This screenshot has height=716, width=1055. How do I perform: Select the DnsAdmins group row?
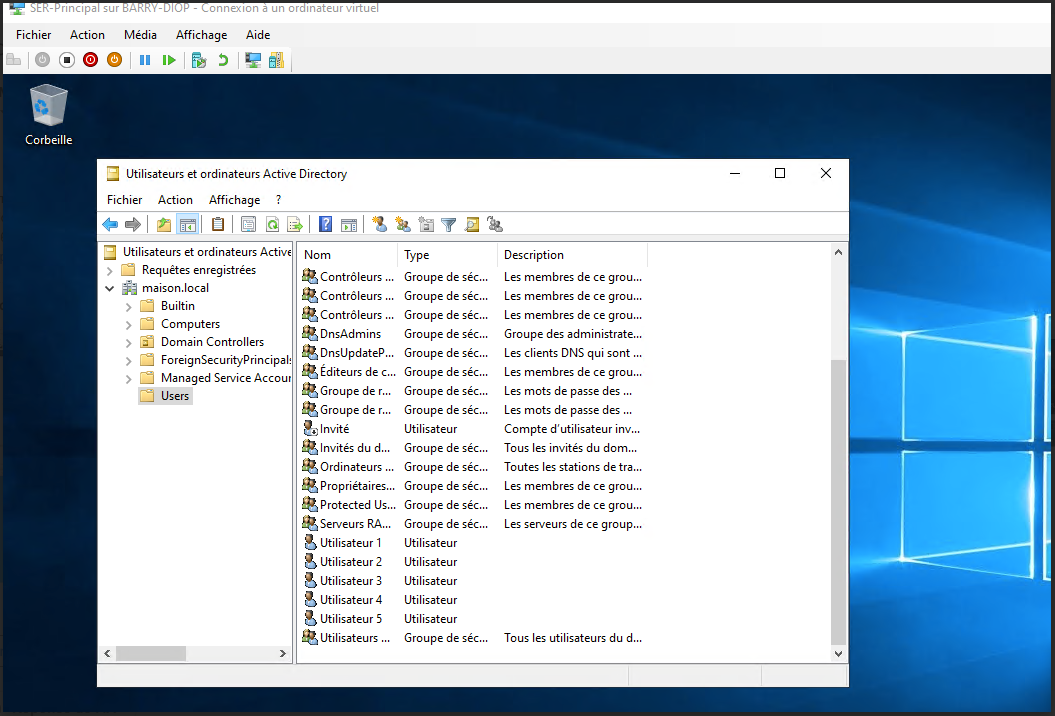pyautogui.click(x=472, y=334)
